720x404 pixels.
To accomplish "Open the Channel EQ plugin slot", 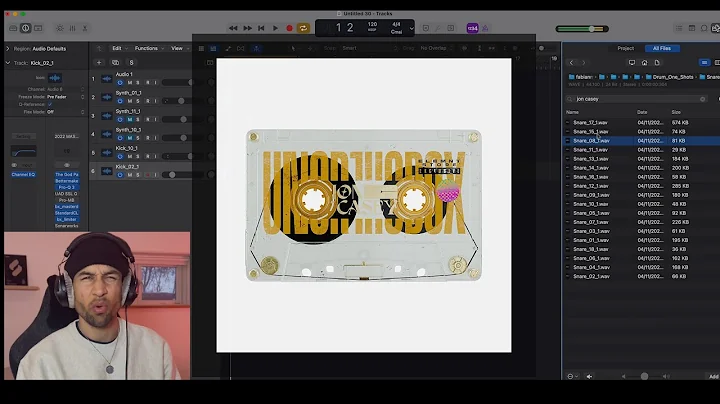I will [x=23, y=174].
